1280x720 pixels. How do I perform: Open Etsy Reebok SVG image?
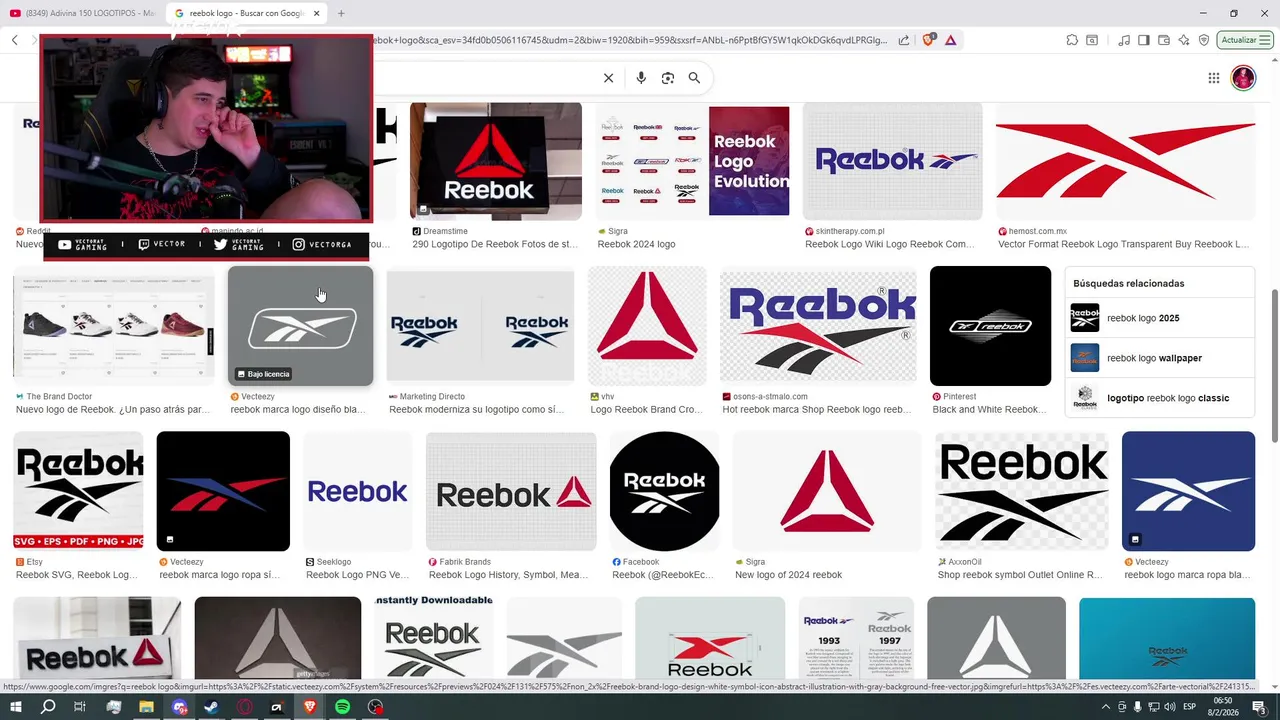78,491
